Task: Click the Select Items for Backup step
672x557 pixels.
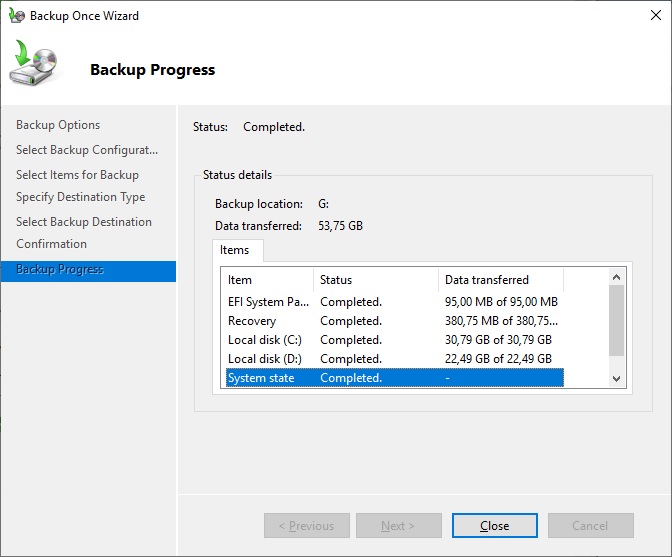Action: [77, 175]
